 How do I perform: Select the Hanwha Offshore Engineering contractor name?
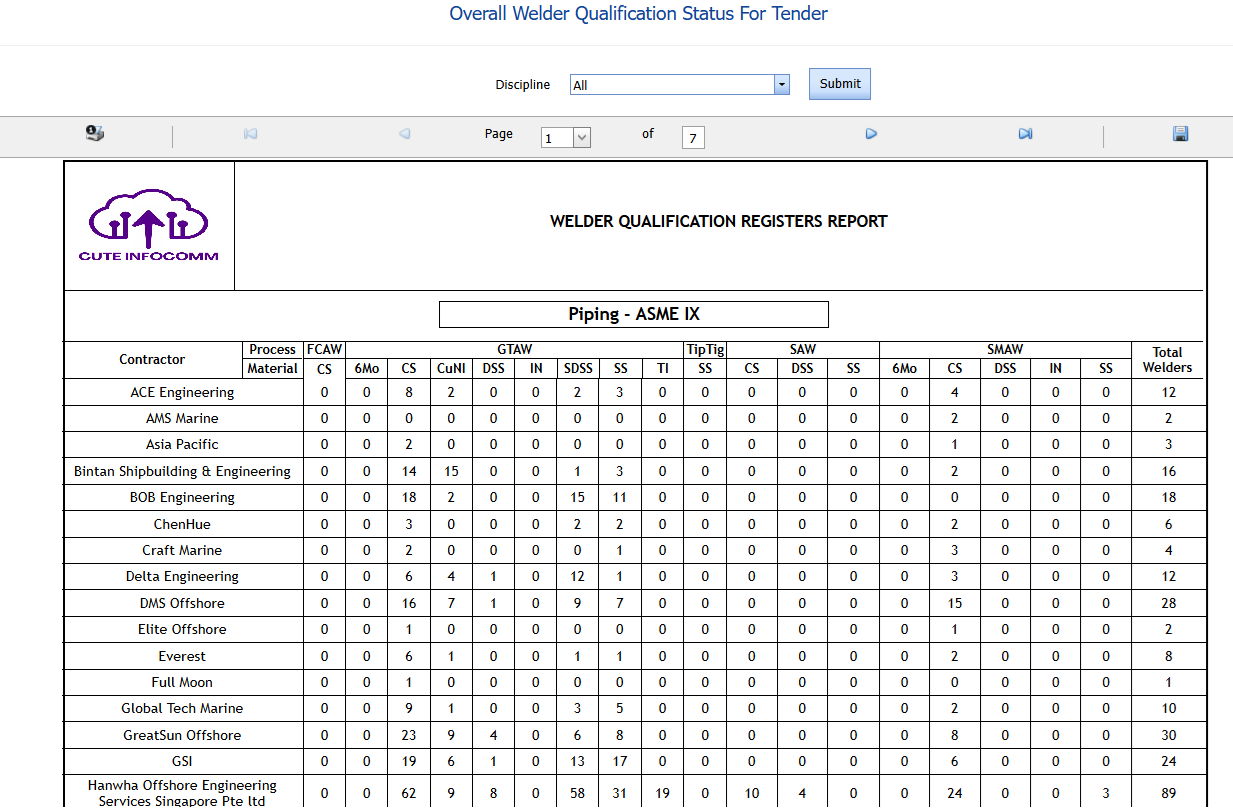click(x=182, y=793)
